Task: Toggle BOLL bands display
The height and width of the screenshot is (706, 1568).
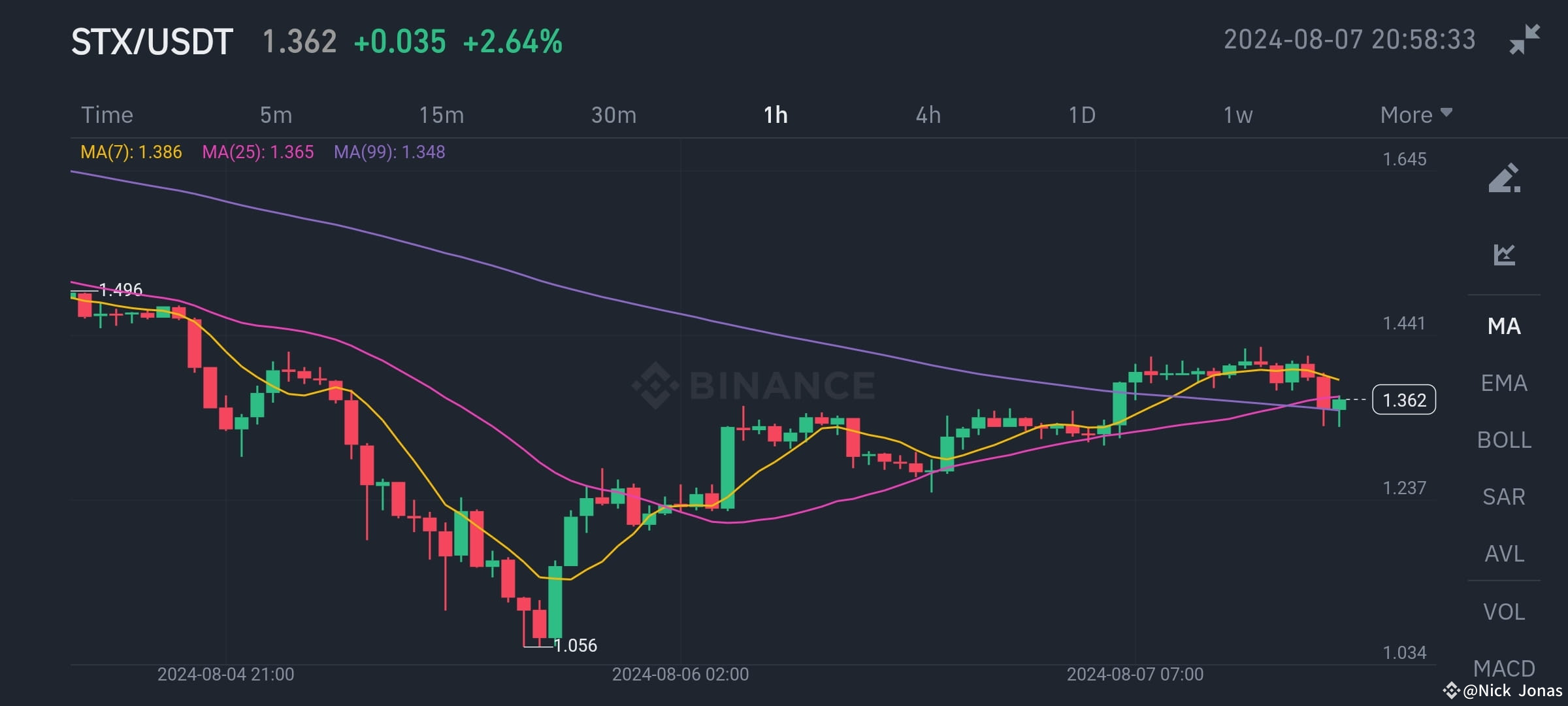Action: (1503, 440)
